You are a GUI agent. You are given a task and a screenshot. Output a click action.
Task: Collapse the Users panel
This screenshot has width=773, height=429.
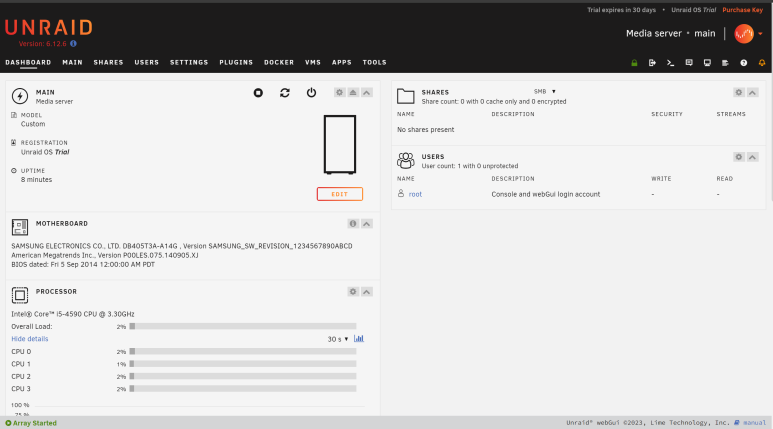(753, 157)
